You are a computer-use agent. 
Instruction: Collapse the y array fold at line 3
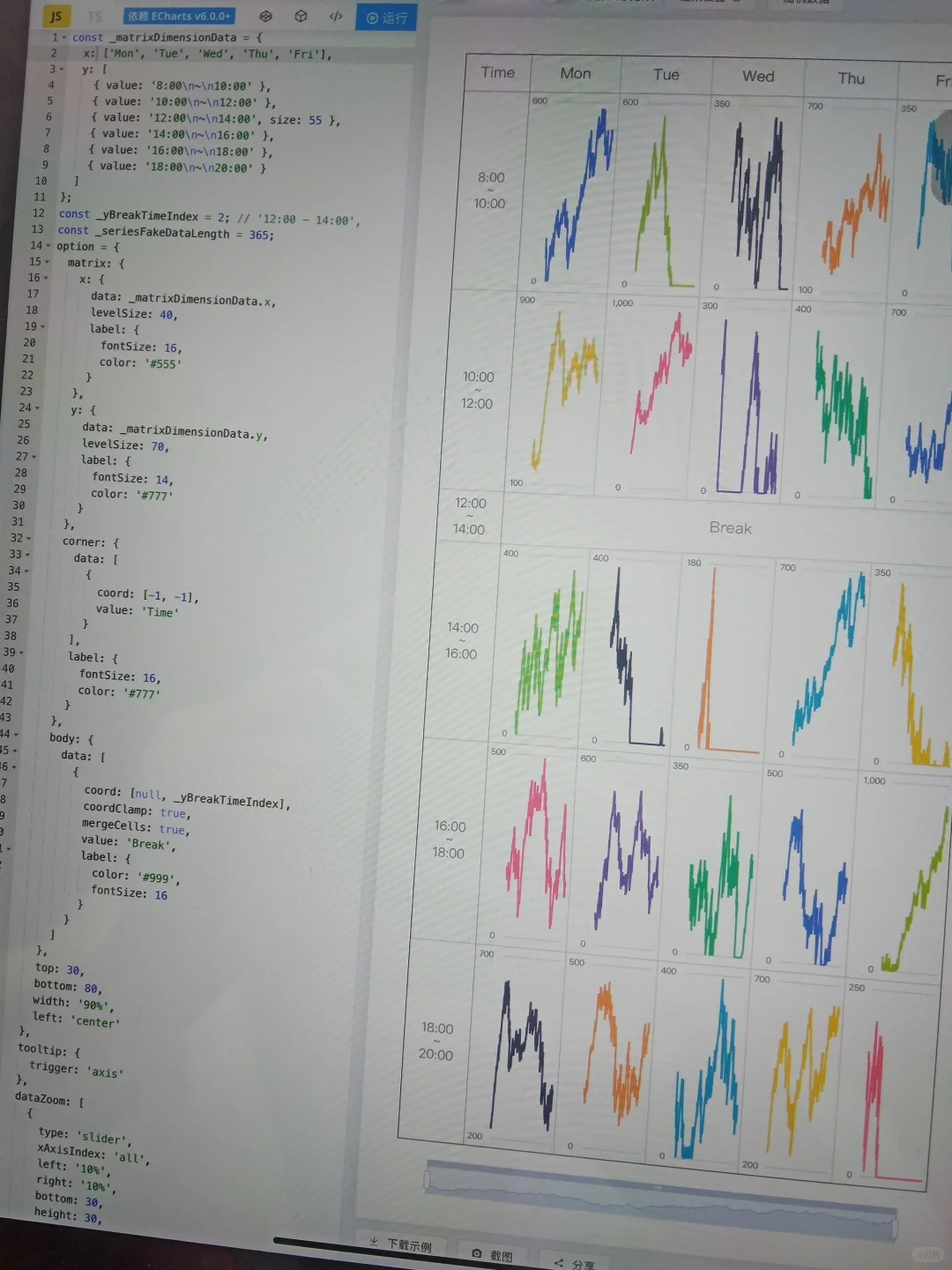click(x=62, y=69)
